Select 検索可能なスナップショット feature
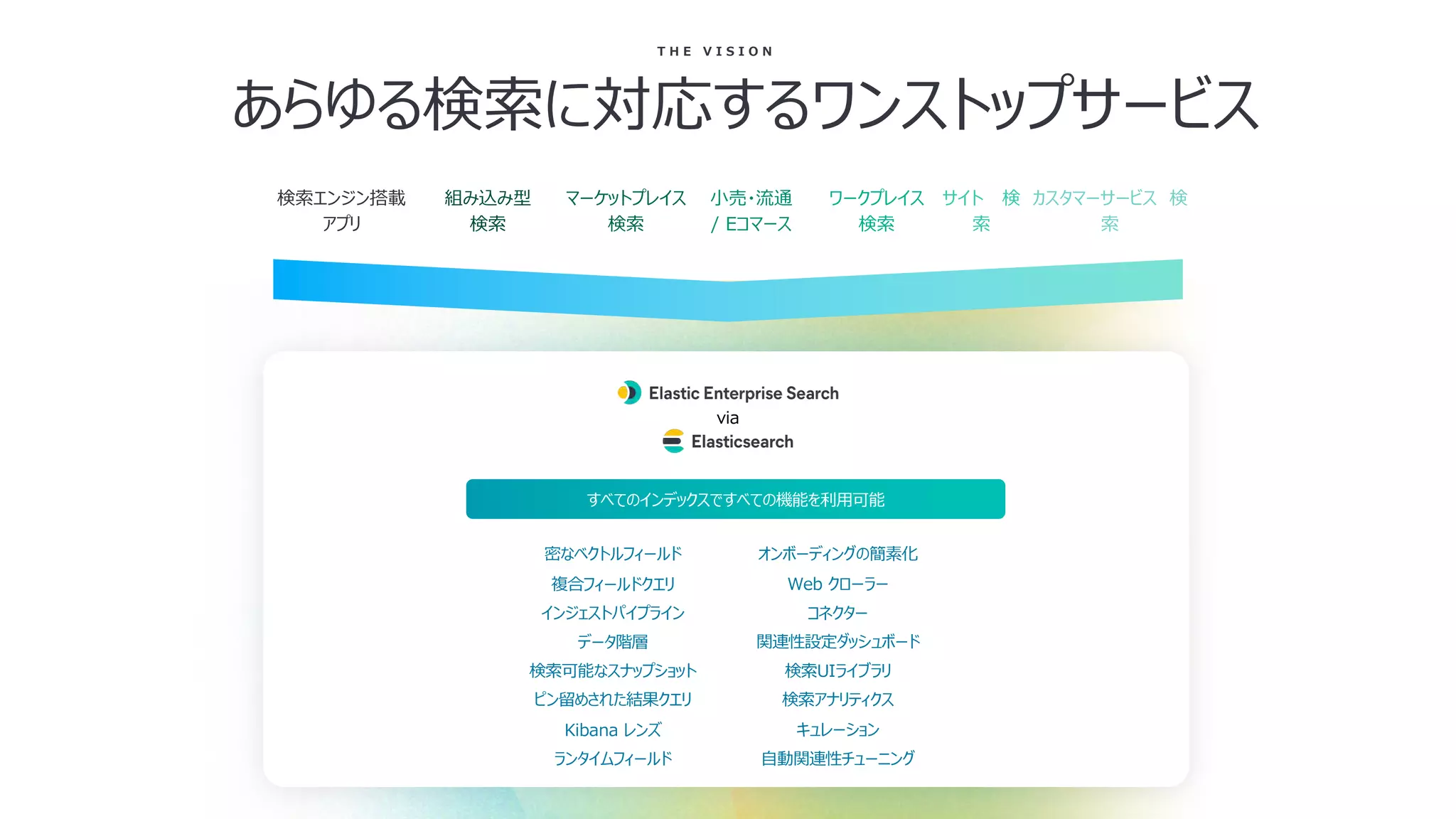Screen dimensions: 1456x819 tap(613, 670)
